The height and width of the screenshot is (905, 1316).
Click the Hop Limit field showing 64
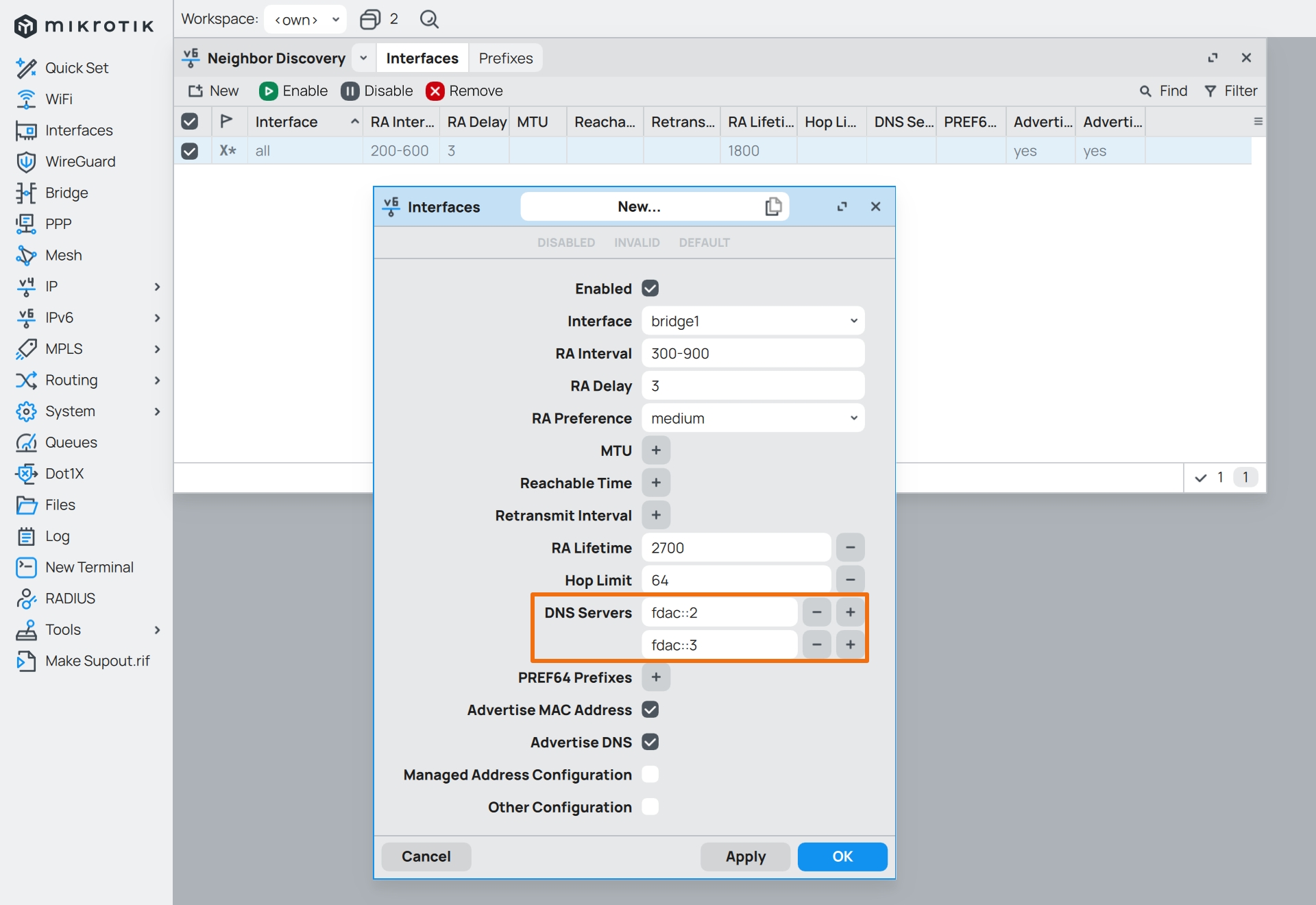pyautogui.click(x=736, y=580)
